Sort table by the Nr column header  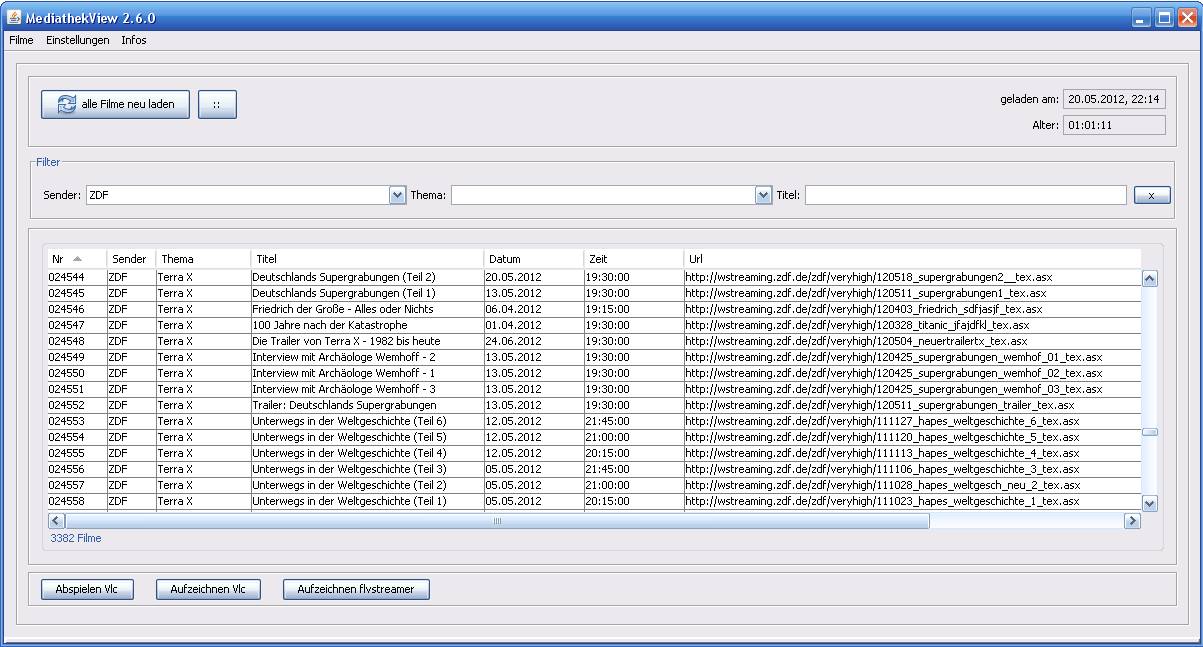[76, 259]
